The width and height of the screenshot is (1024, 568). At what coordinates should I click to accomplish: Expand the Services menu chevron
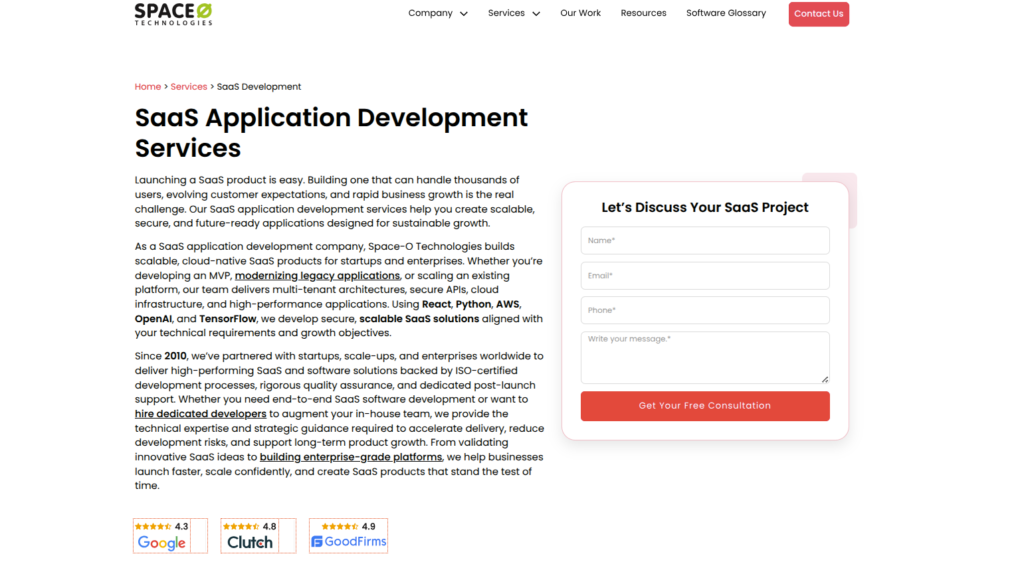(x=536, y=14)
